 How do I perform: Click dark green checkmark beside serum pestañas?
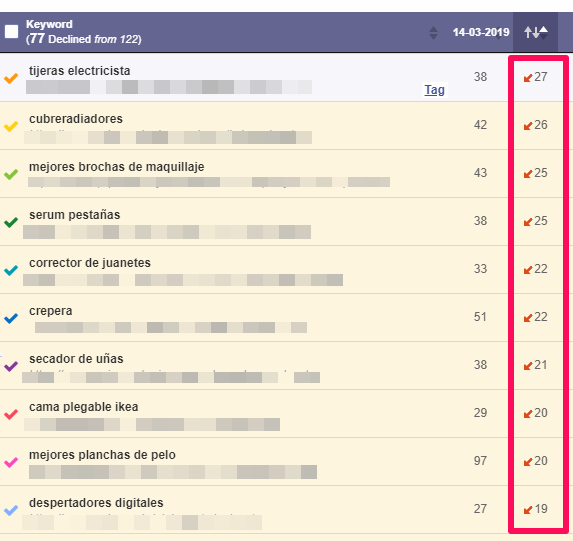[x=11, y=222]
